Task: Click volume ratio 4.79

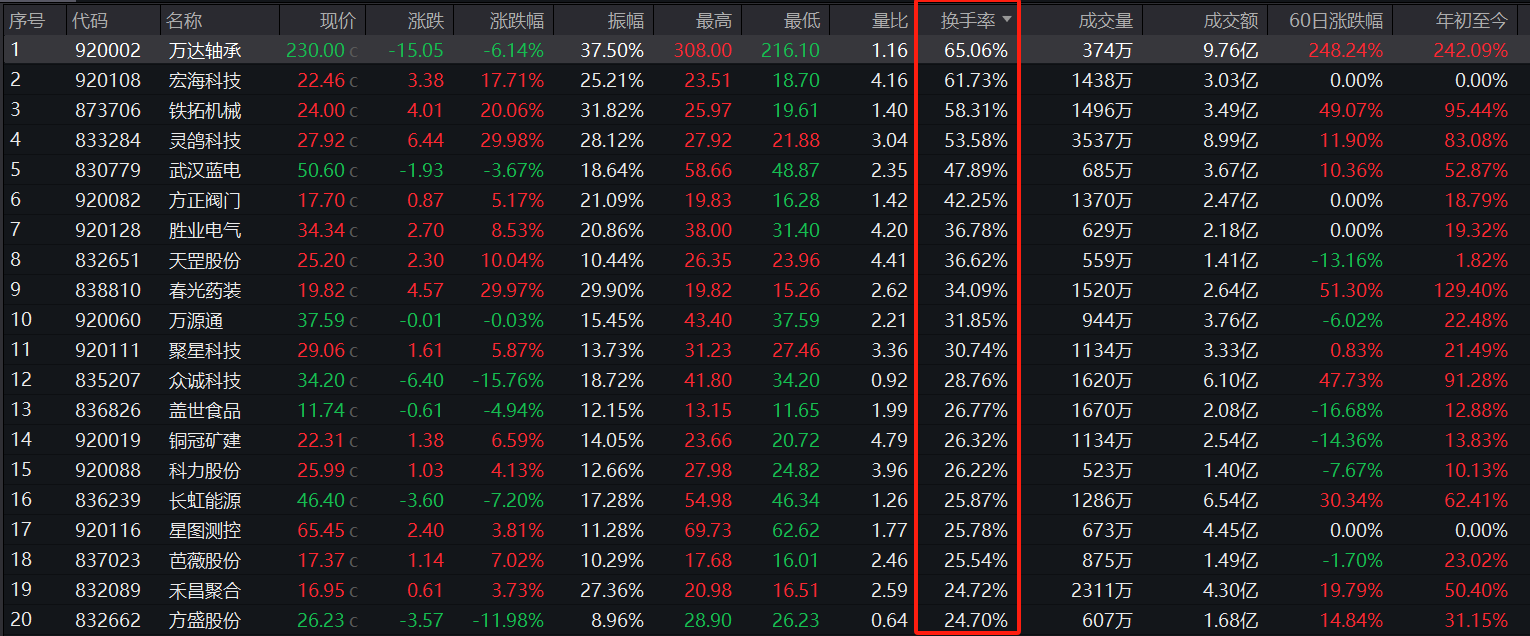Action: 889,440
